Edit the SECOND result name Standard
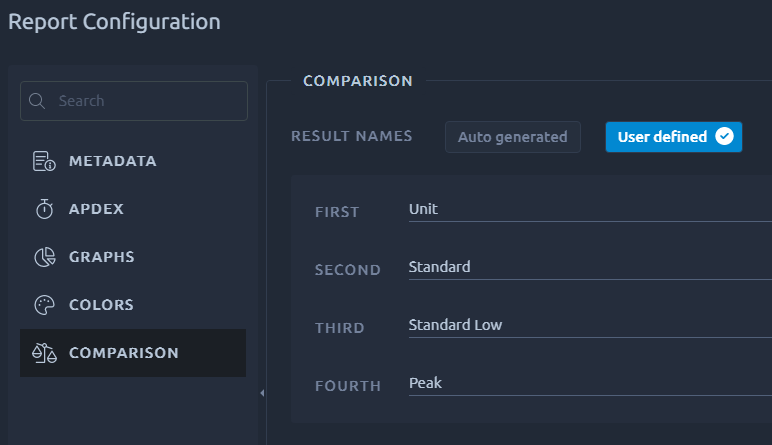772x445 pixels. pos(590,268)
